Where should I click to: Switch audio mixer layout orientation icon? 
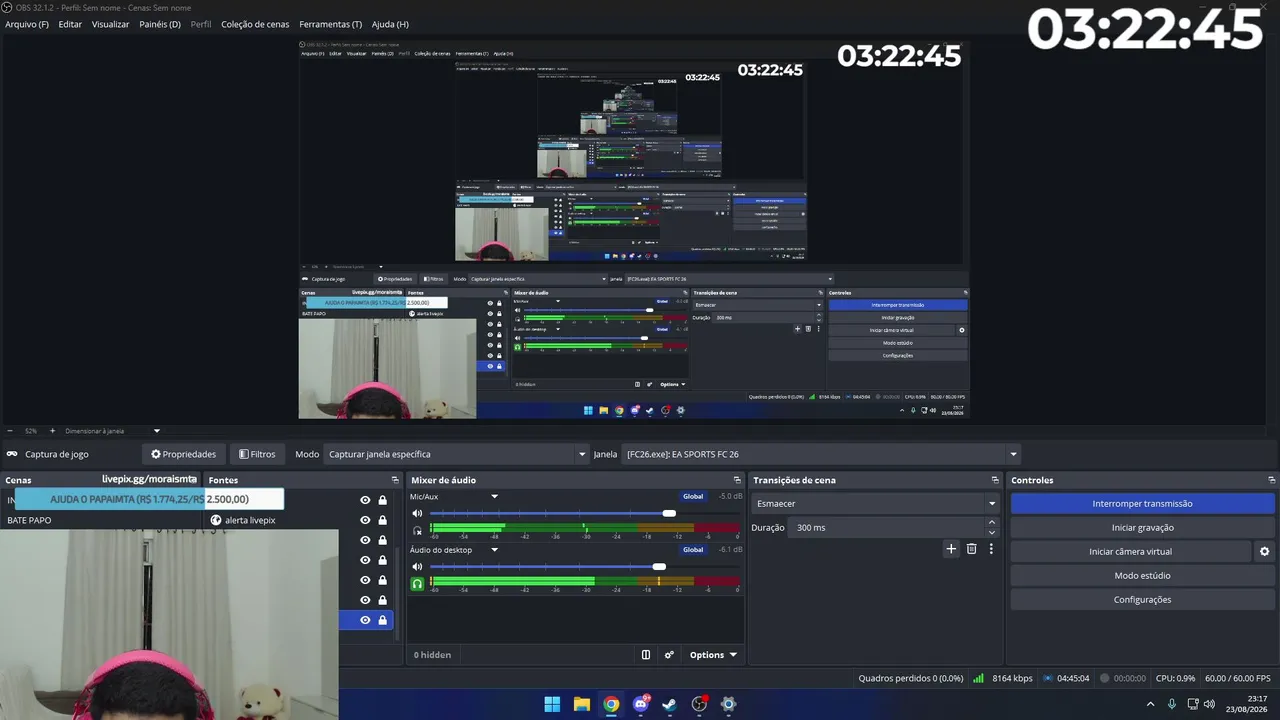[646, 655]
